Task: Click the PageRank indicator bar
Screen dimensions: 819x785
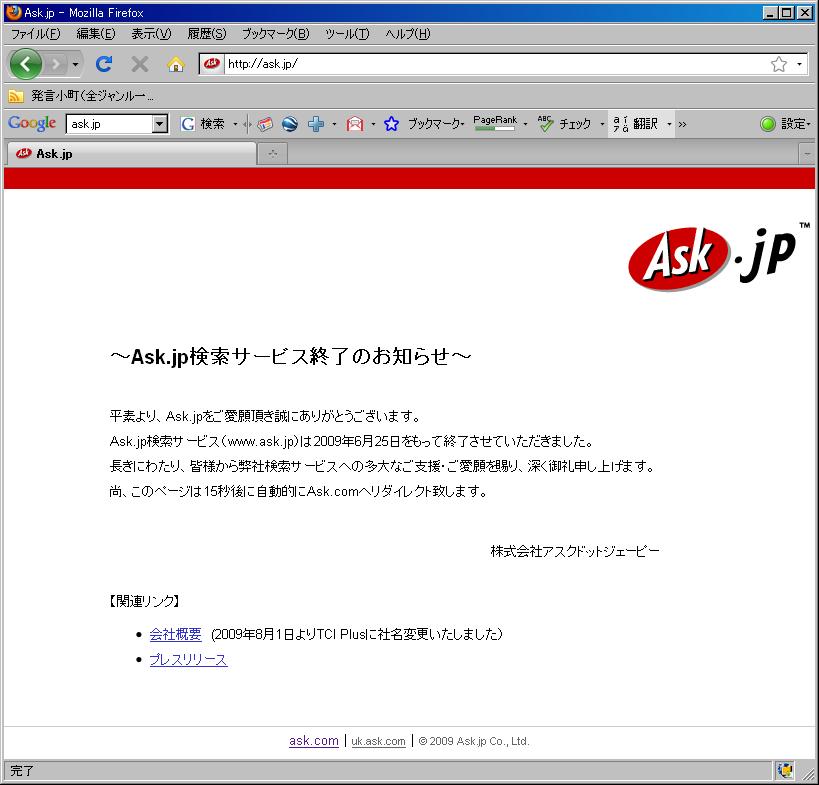Action: click(x=495, y=124)
